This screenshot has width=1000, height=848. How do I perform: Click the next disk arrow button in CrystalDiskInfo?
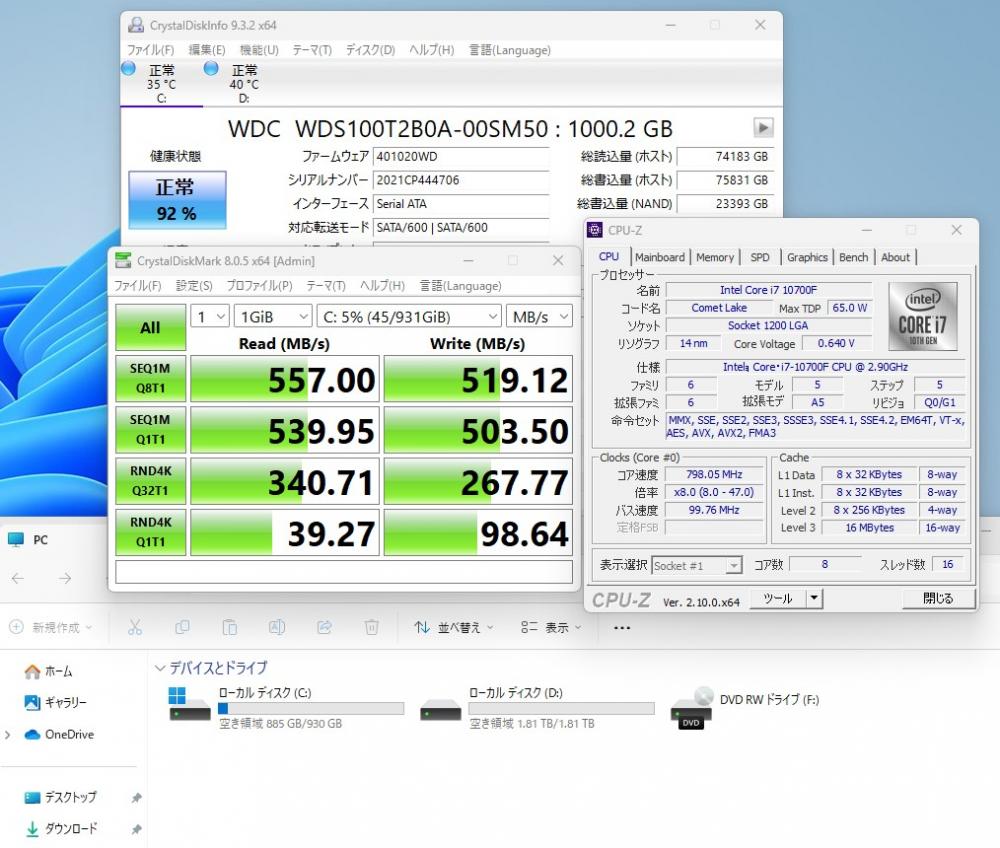point(763,128)
